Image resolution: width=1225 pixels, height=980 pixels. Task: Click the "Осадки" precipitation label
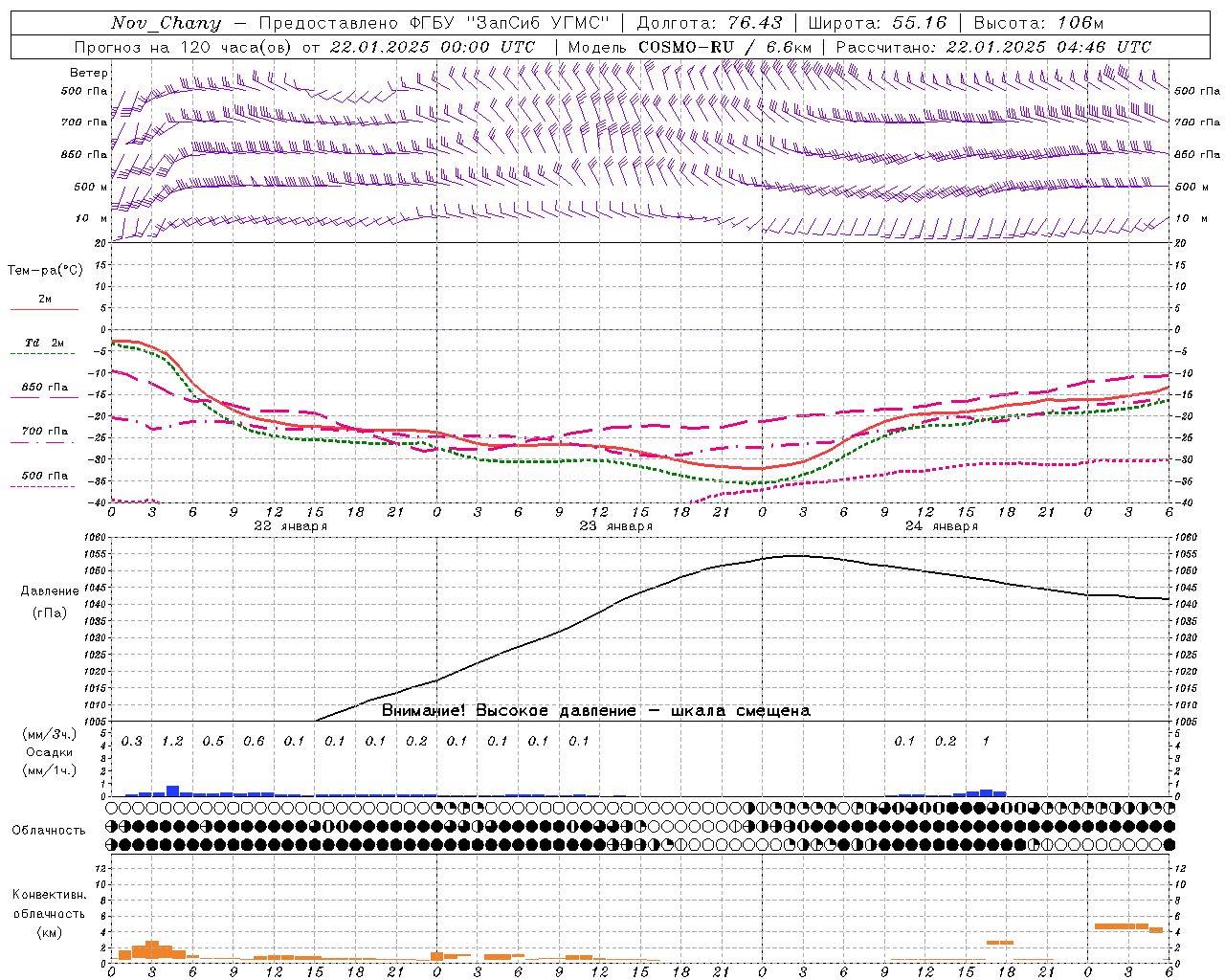(50, 752)
